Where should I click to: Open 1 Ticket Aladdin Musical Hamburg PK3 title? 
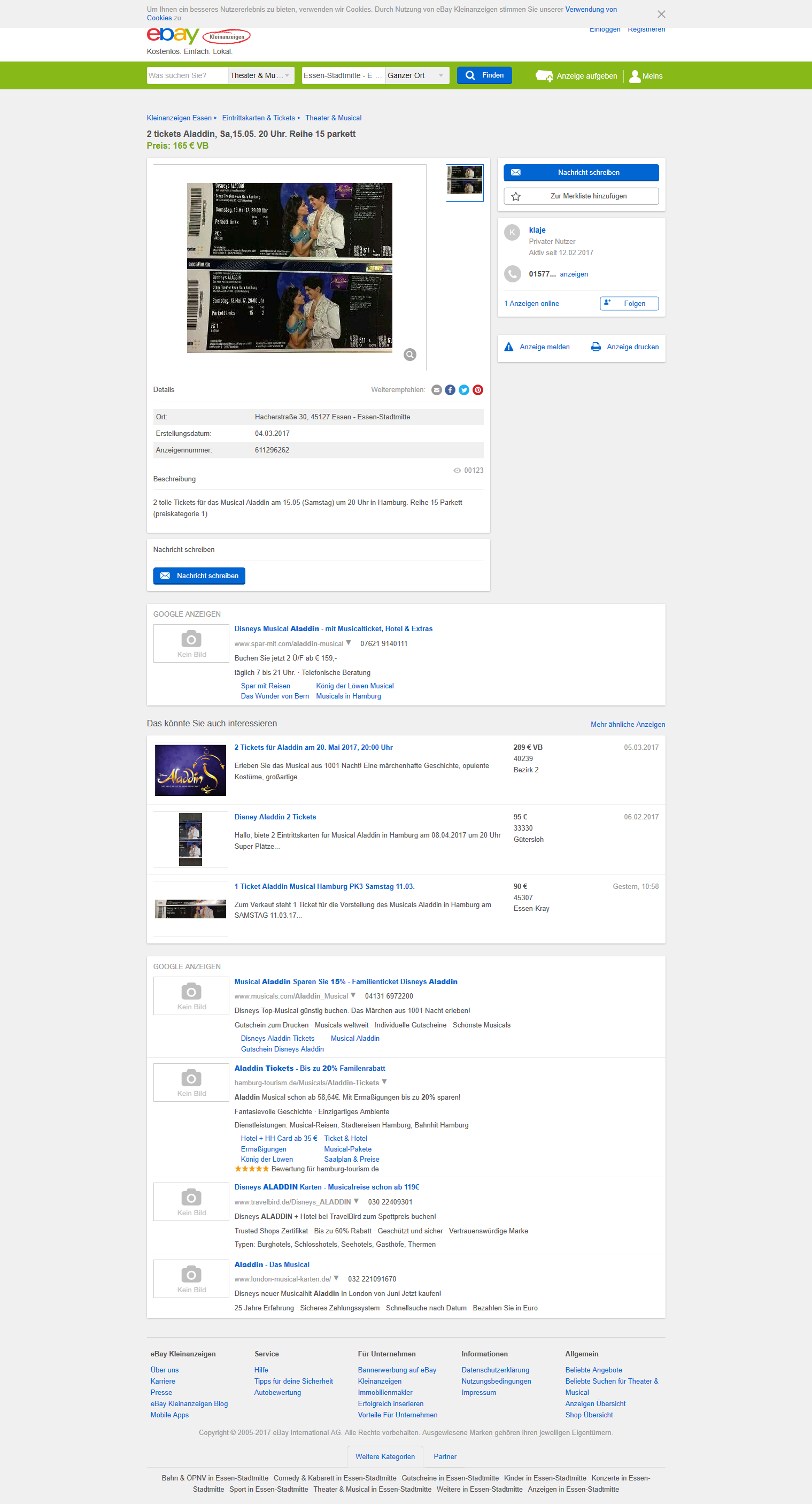pos(324,886)
